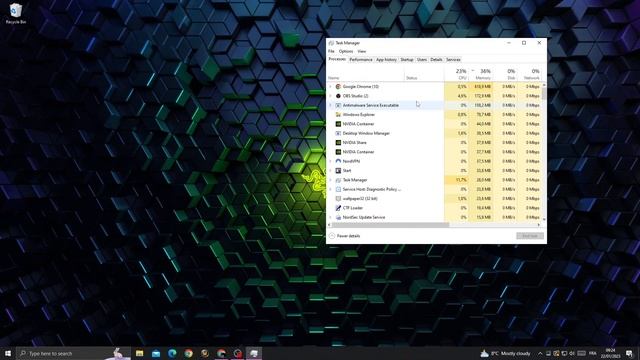
Task: Launch Microsoft Edge from the taskbar
Action: 172,353
